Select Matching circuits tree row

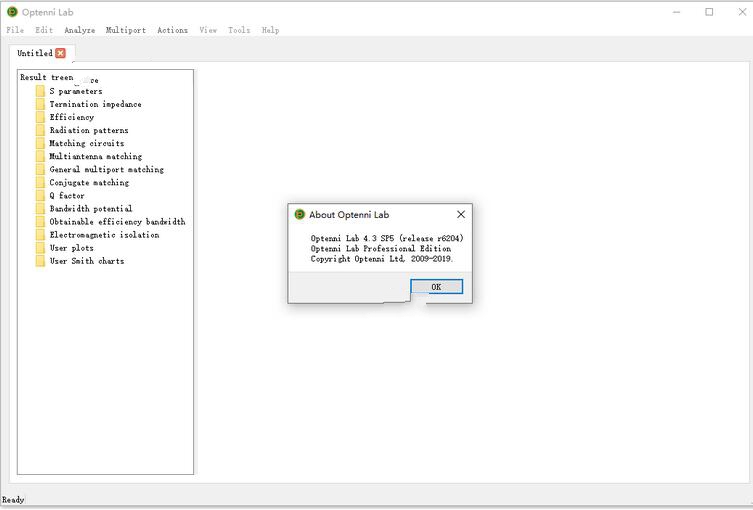click(x=87, y=143)
